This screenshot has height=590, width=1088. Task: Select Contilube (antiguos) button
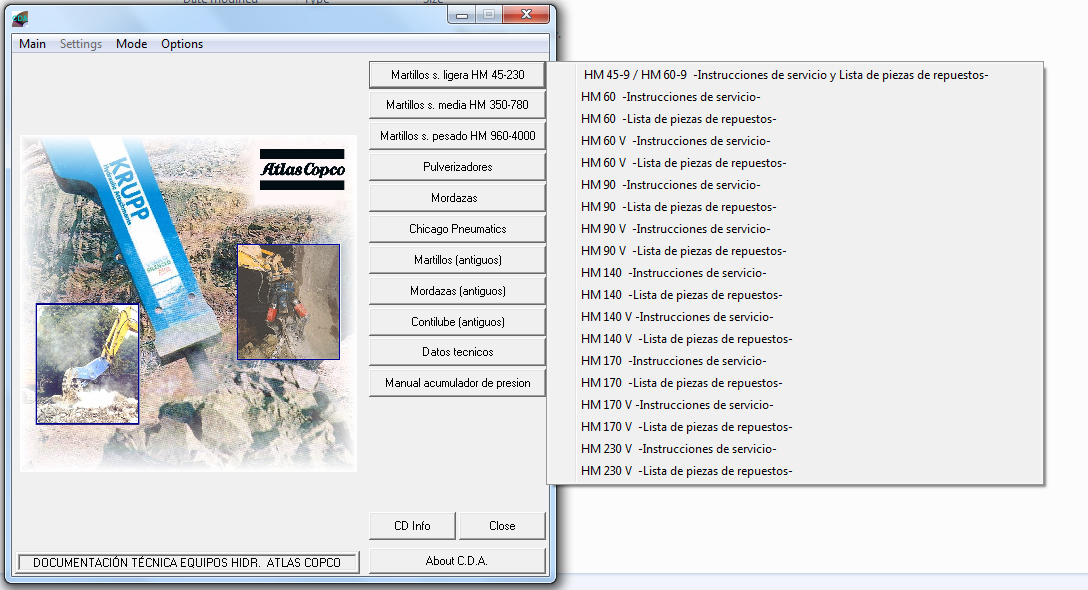tap(457, 321)
